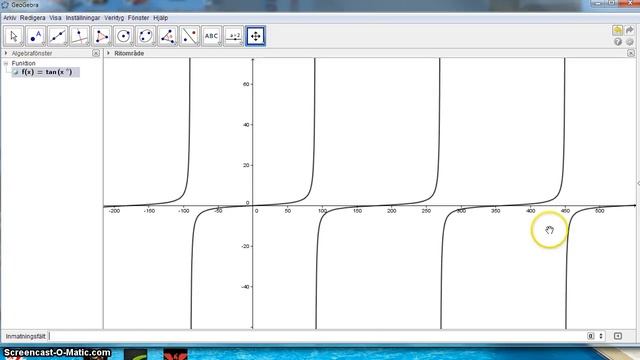Close the Ritområde panel
This screenshot has height=360, width=640.
tap(631, 53)
